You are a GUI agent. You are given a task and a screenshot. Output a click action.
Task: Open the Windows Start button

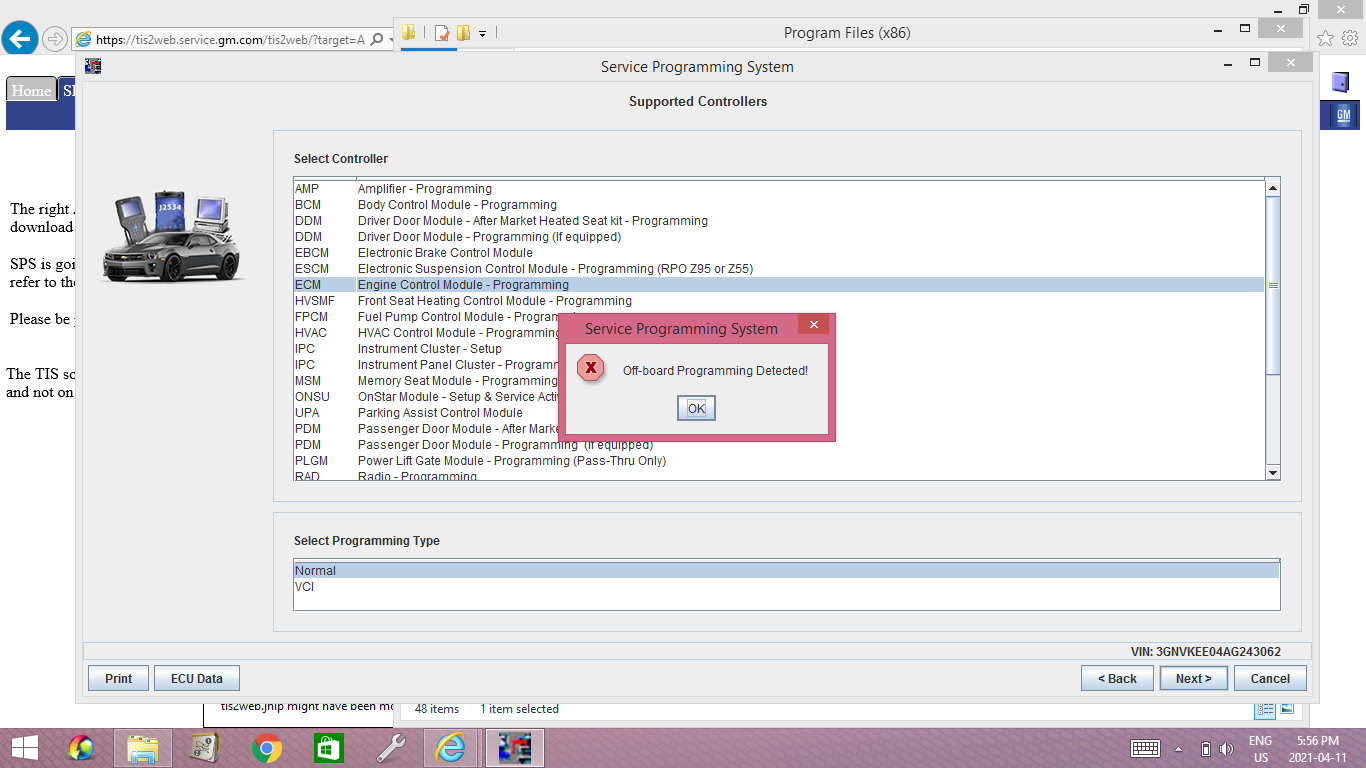click(24, 748)
